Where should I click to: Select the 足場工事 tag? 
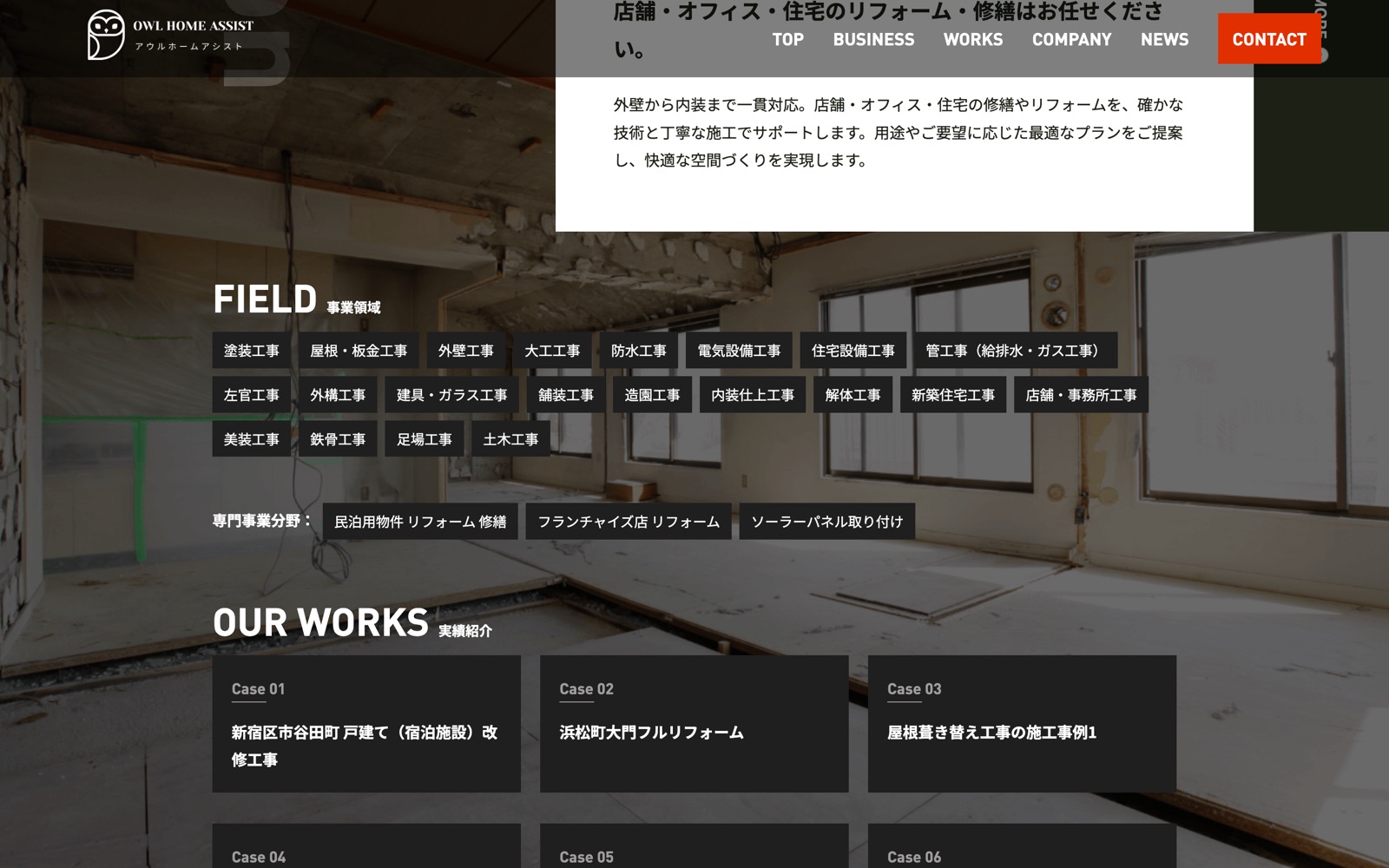(425, 439)
